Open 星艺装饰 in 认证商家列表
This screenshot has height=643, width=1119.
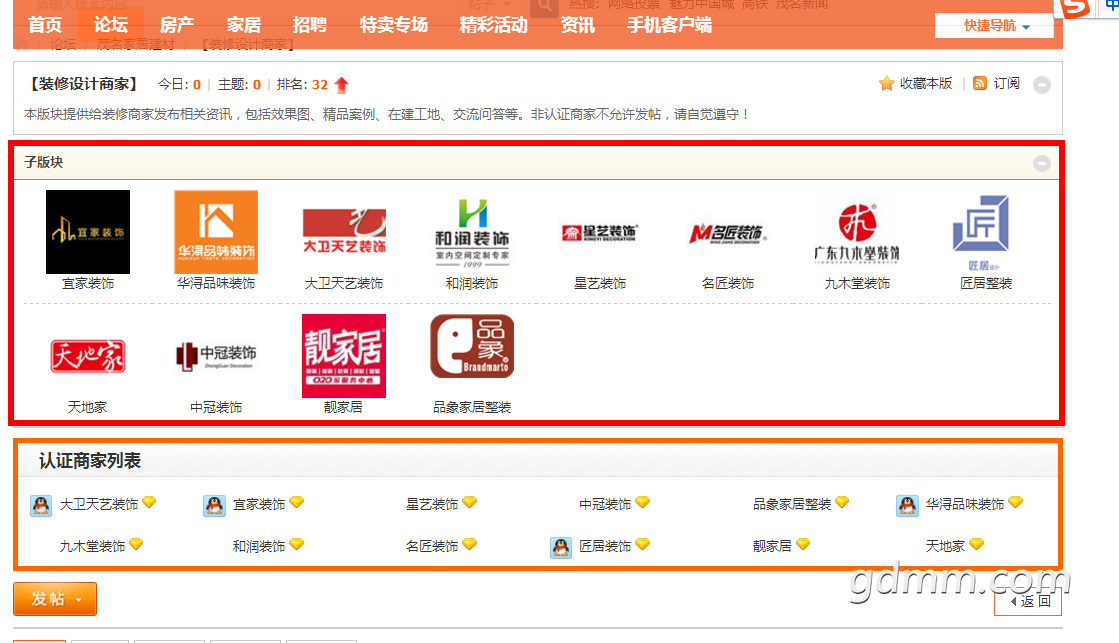click(x=432, y=505)
